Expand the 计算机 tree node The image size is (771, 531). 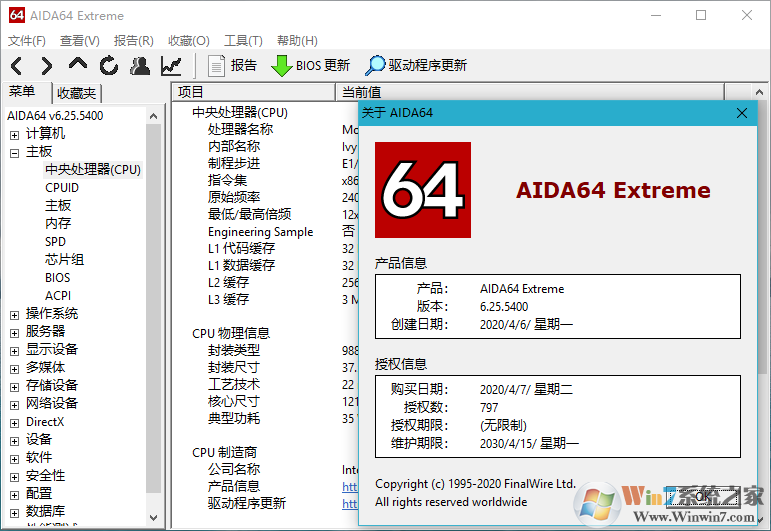(14, 134)
